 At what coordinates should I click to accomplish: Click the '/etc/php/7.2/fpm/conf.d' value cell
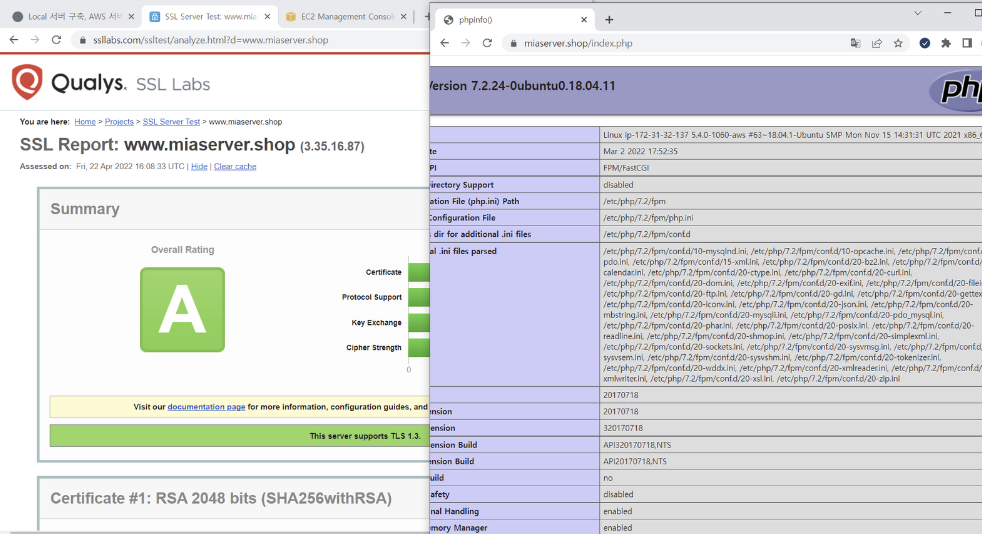790,234
